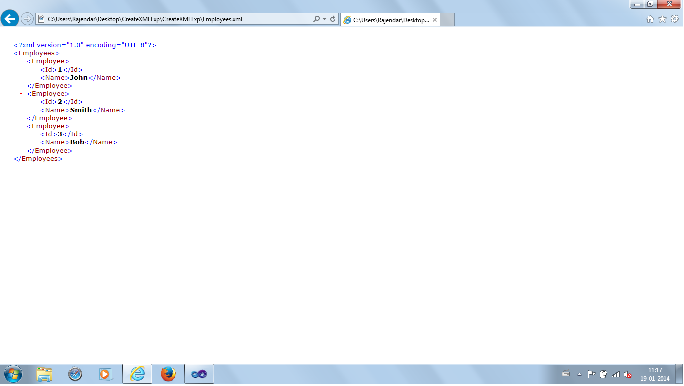The image size is (684, 386).
Task: Click the second opening Employee tag
Action: tap(48, 94)
